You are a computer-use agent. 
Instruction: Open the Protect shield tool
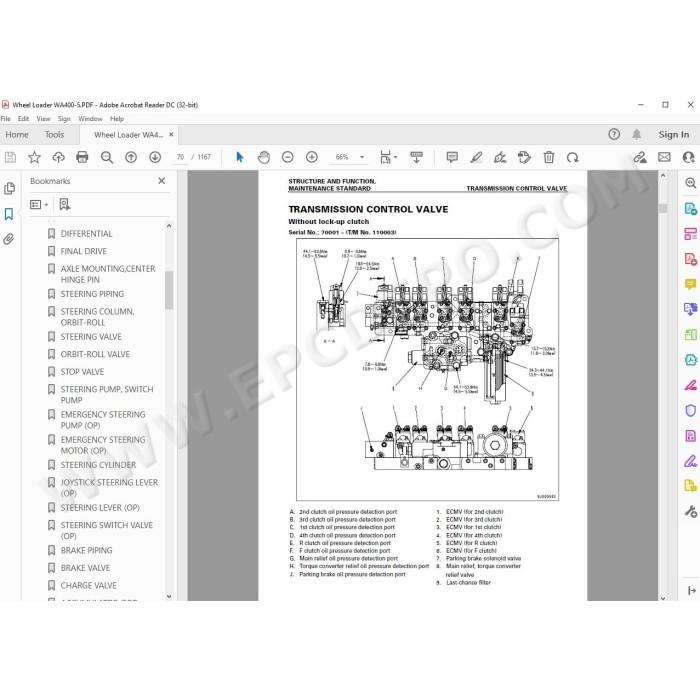point(690,410)
